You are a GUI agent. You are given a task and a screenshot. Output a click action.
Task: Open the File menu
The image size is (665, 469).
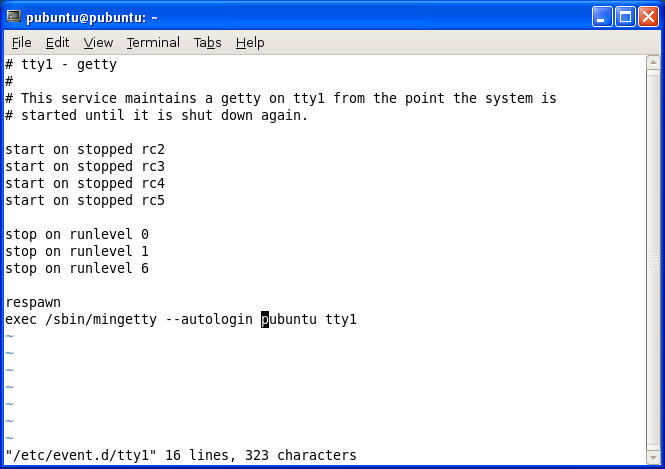coord(22,42)
